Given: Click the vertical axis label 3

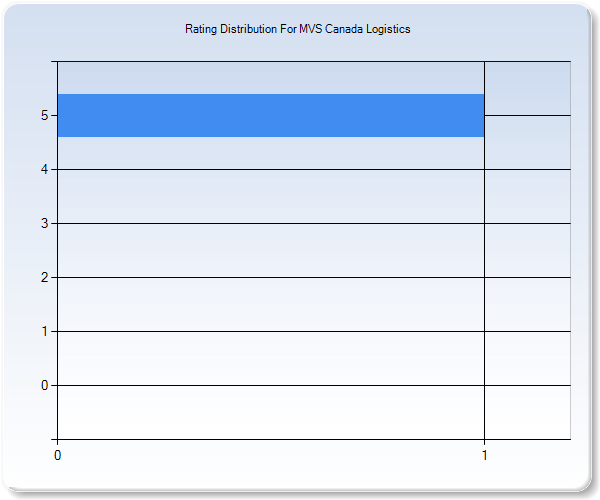Looking at the screenshot, I should click(45, 224).
